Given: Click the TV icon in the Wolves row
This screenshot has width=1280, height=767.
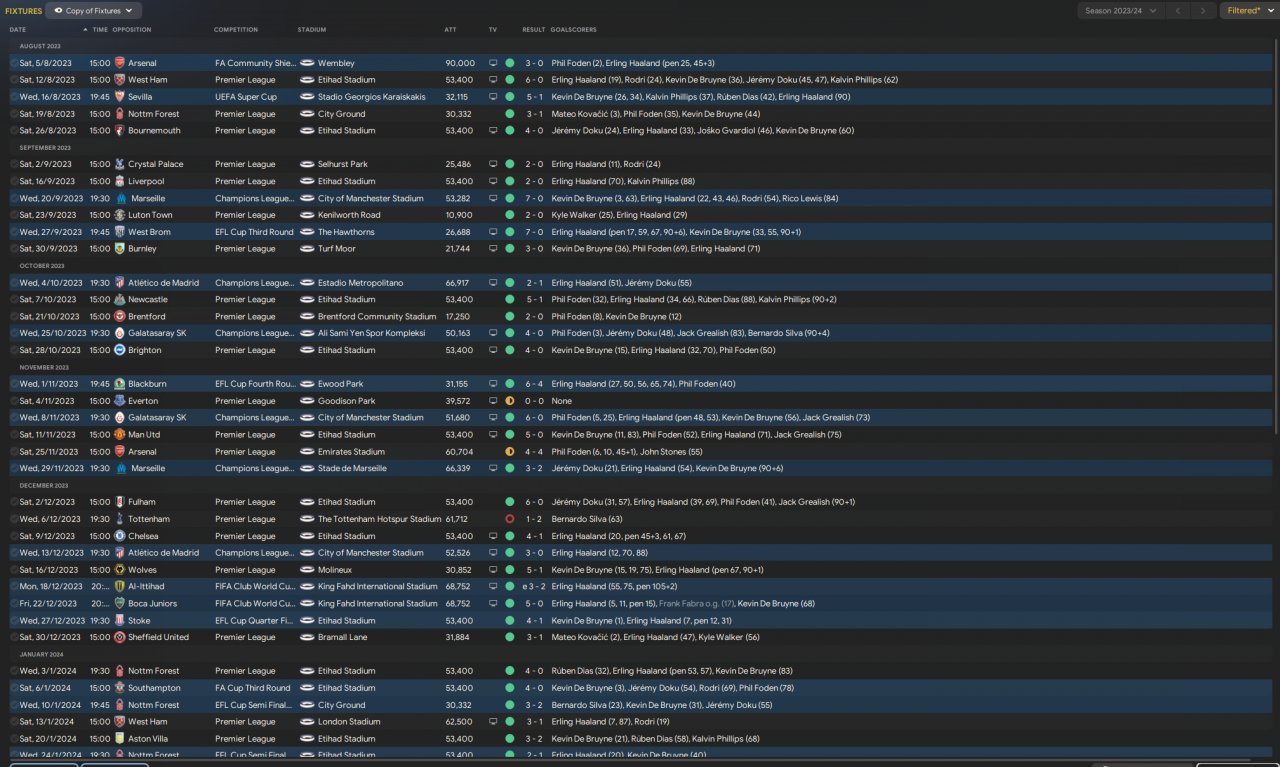Looking at the screenshot, I should 492,570.
